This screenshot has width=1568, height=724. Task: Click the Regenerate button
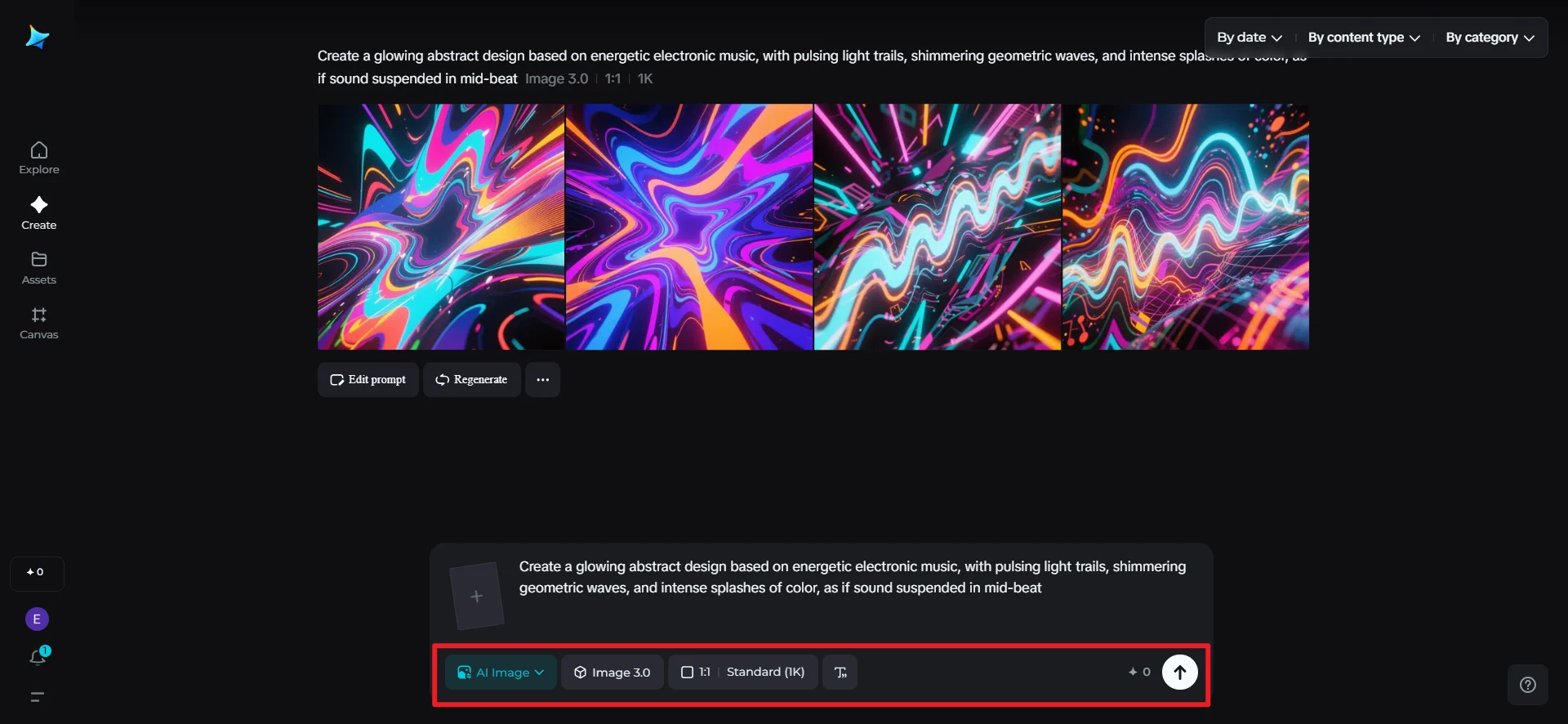point(471,380)
